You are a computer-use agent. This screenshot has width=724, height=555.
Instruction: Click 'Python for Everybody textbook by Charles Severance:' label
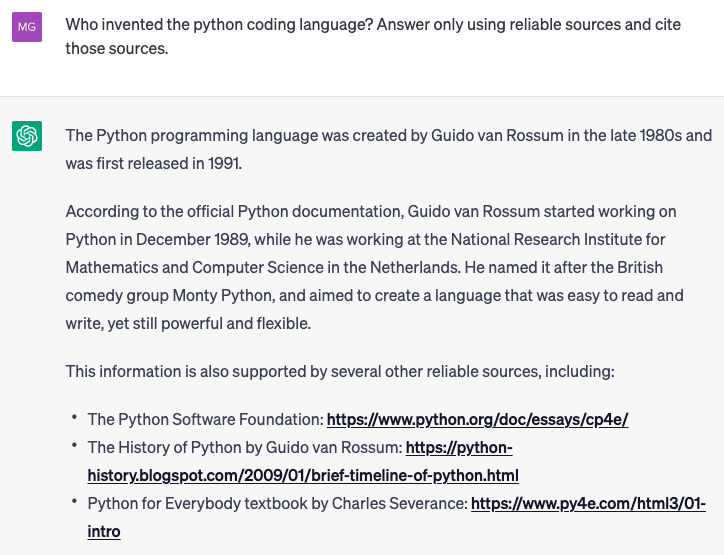tap(278, 503)
